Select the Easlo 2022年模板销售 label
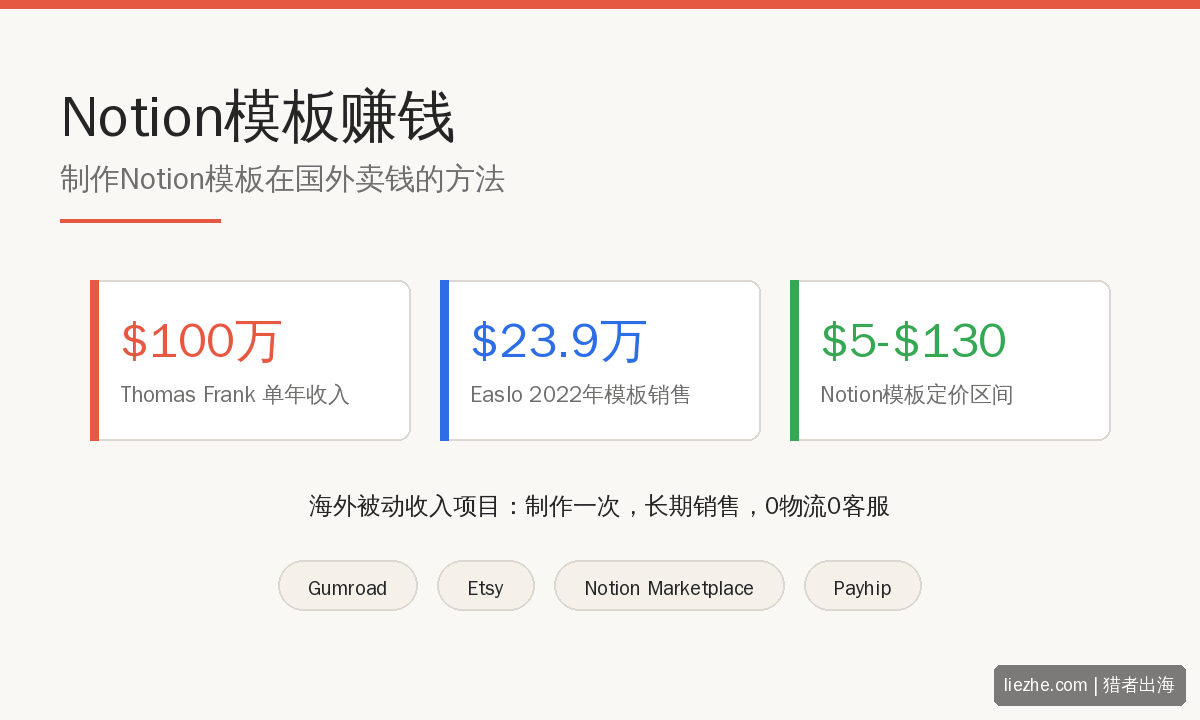This screenshot has height=720, width=1200. (x=580, y=395)
